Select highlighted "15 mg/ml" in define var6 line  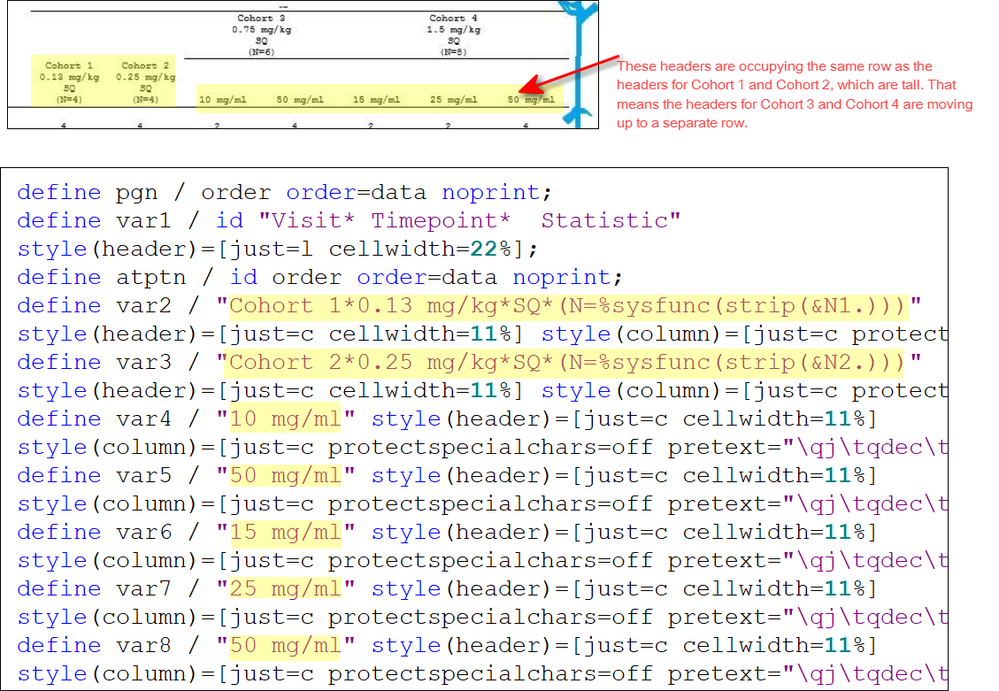(285, 532)
